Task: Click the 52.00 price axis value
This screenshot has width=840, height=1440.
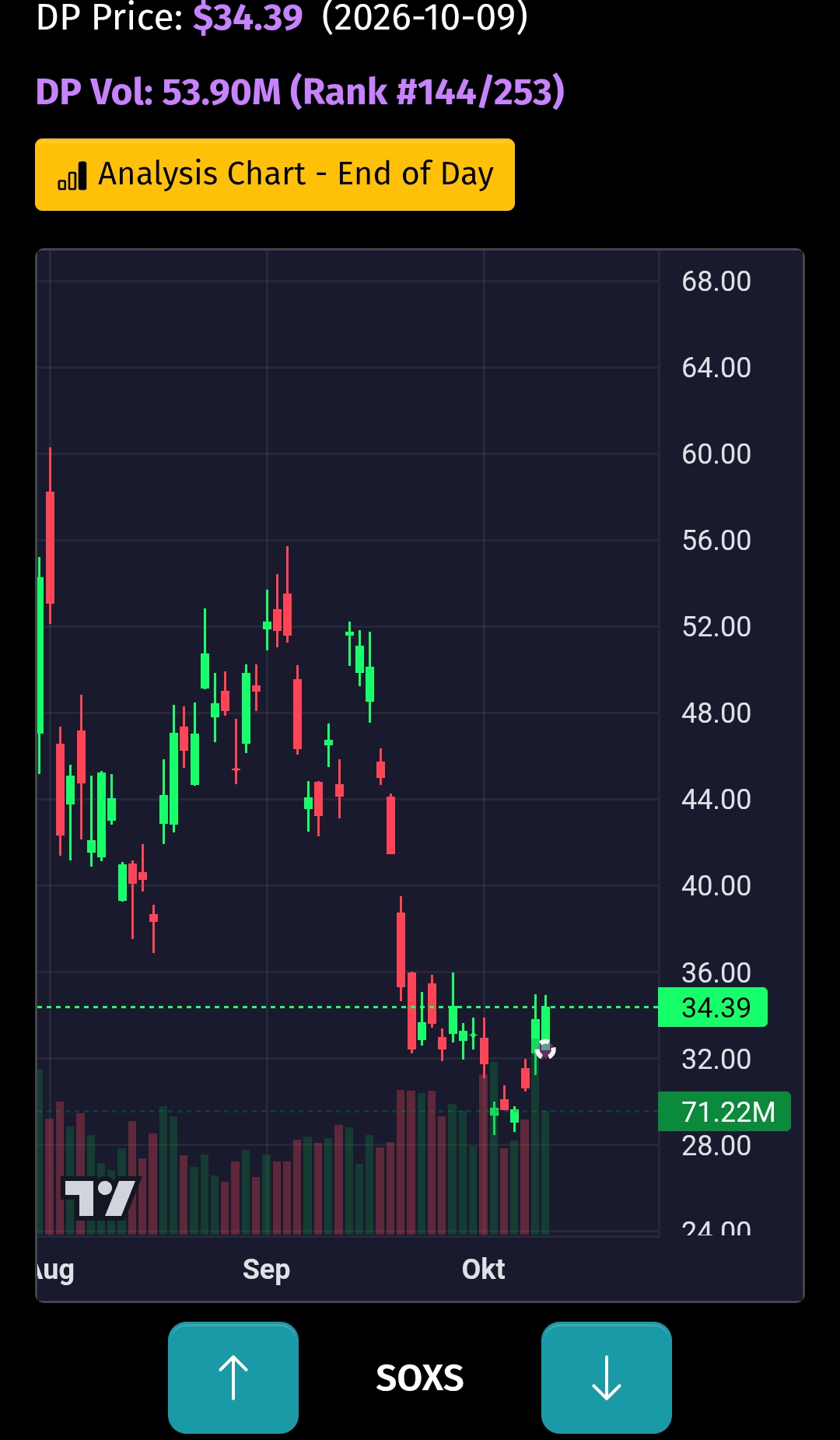Action: 716,626
